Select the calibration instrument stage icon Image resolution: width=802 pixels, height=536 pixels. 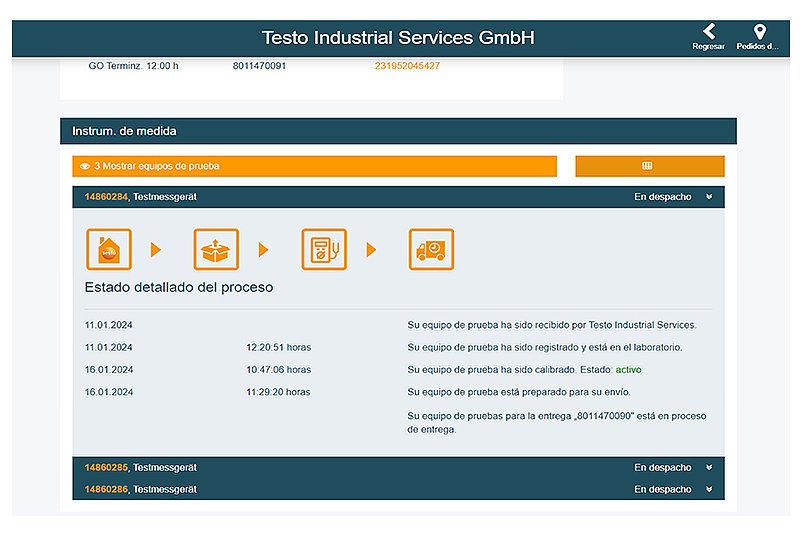coord(324,249)
